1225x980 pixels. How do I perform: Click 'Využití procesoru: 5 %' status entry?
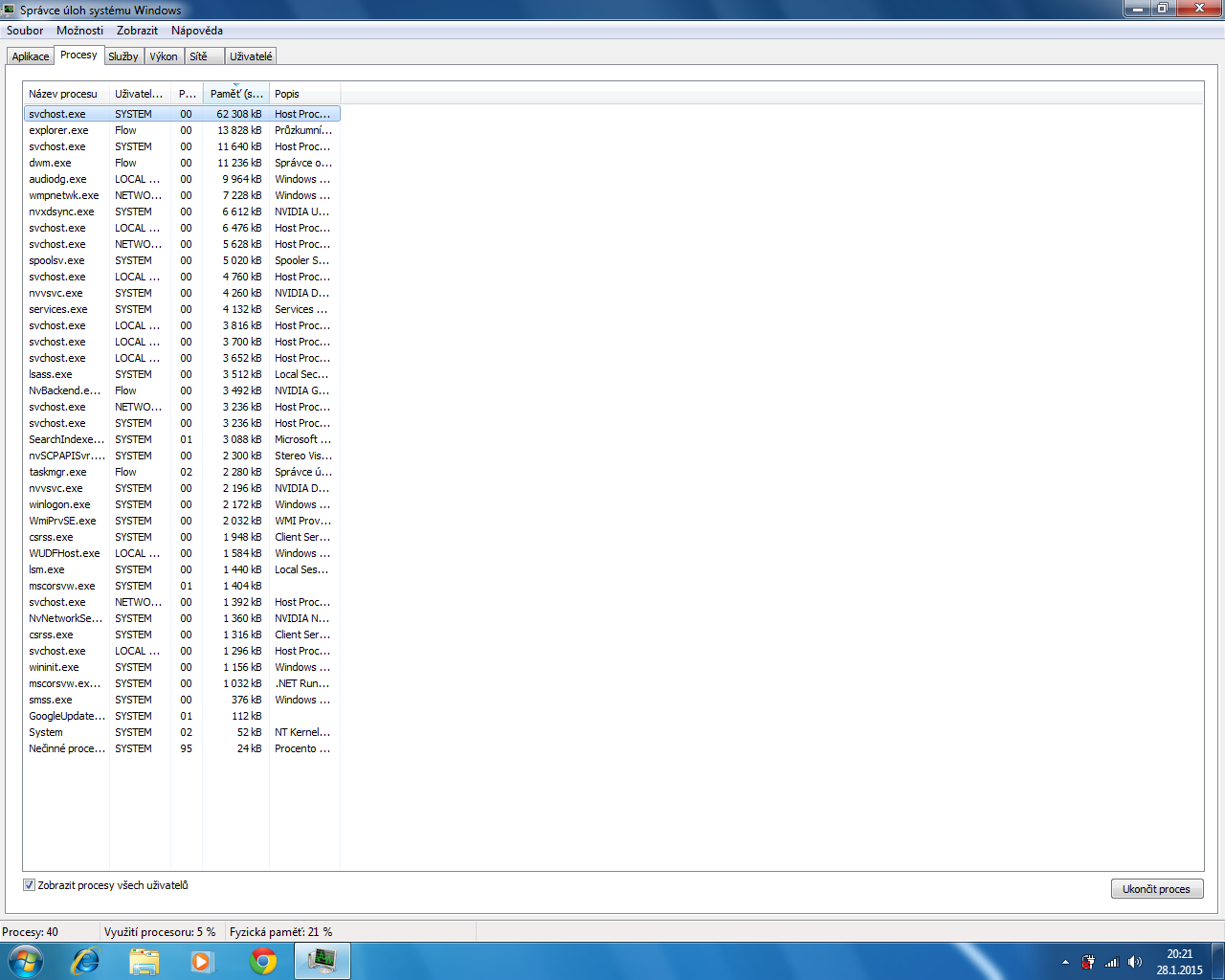coord(160,931)
